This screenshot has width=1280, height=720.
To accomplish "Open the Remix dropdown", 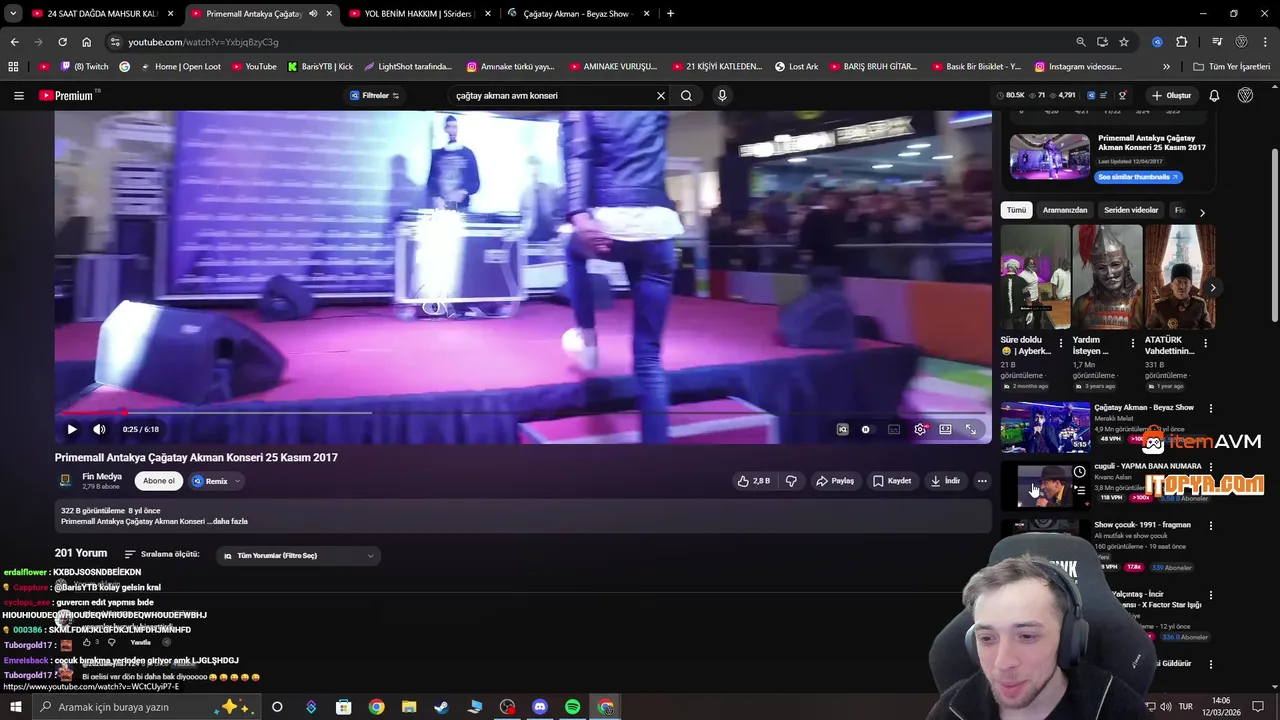I will click(x=216, y=481).
